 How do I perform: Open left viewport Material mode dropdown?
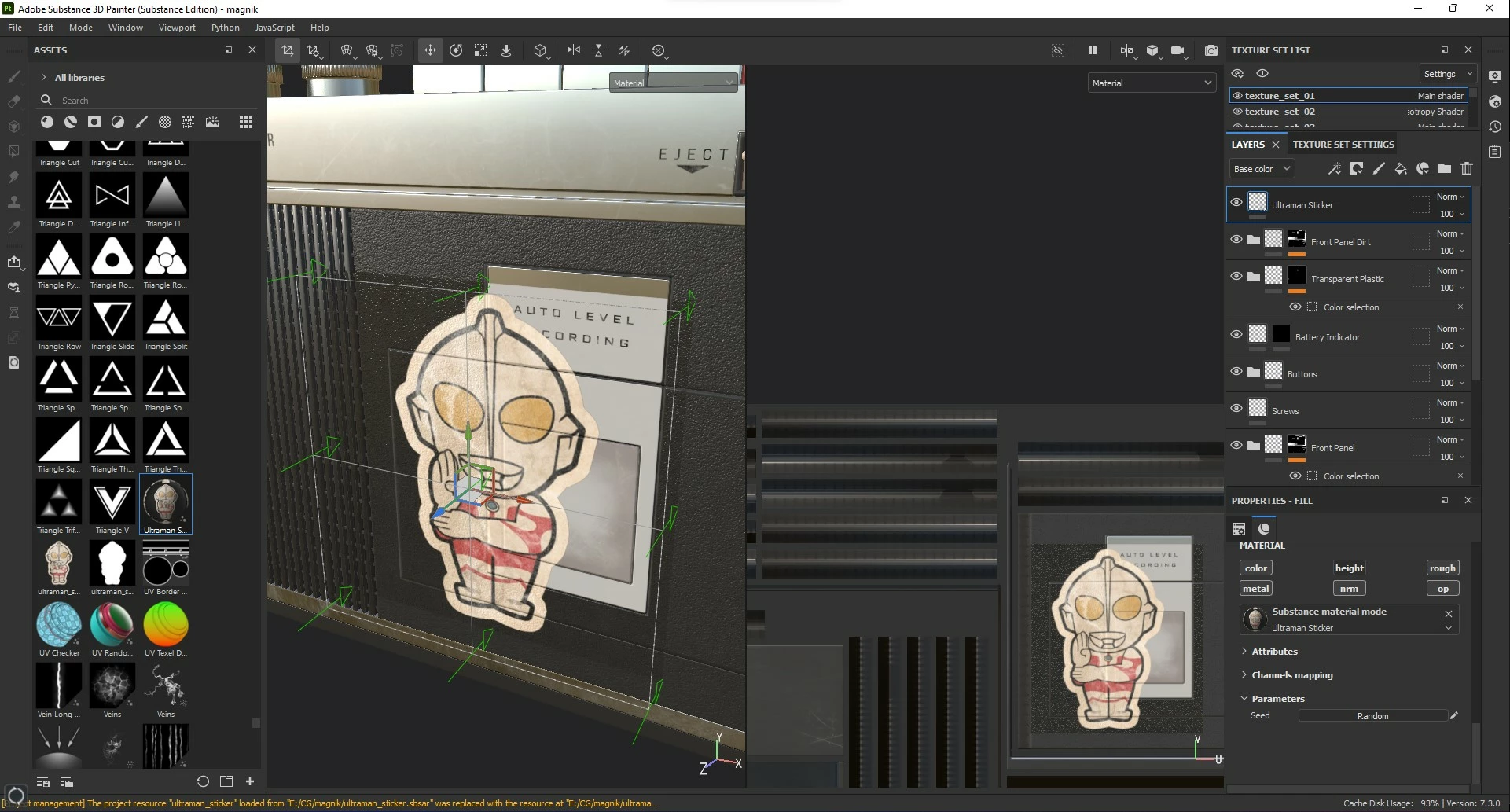(x=674, y=83)
